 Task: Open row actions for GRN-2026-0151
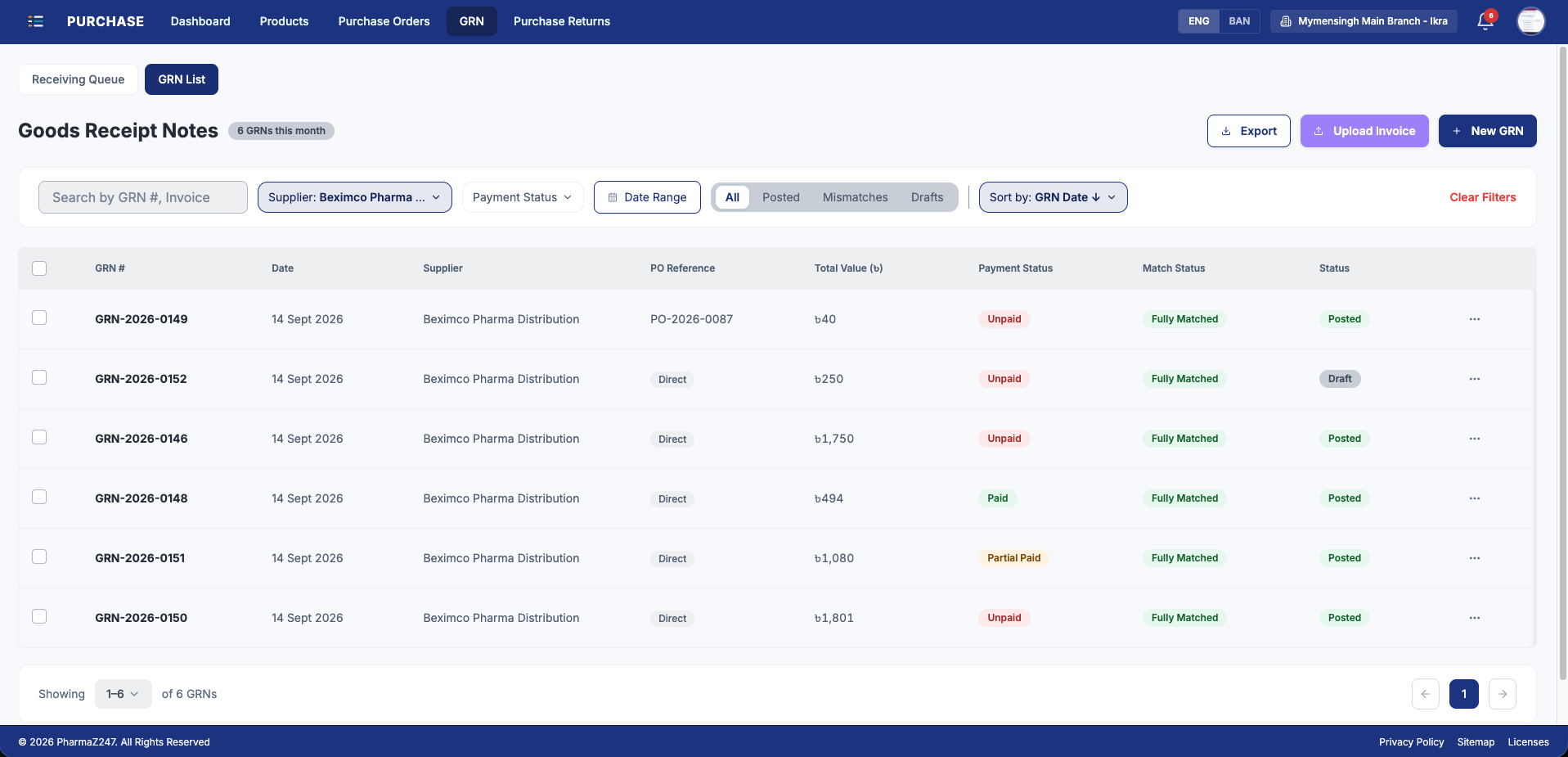1474,558
